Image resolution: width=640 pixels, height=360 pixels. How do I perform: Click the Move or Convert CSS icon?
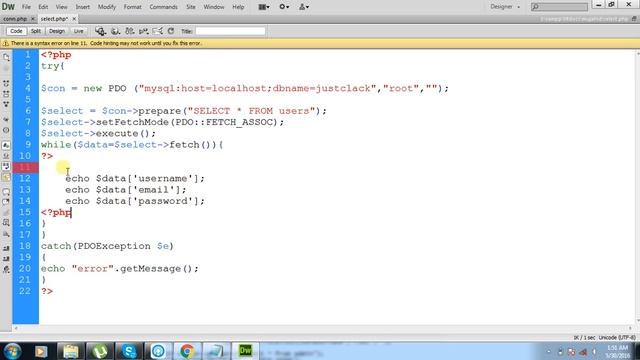pos(6,234)
